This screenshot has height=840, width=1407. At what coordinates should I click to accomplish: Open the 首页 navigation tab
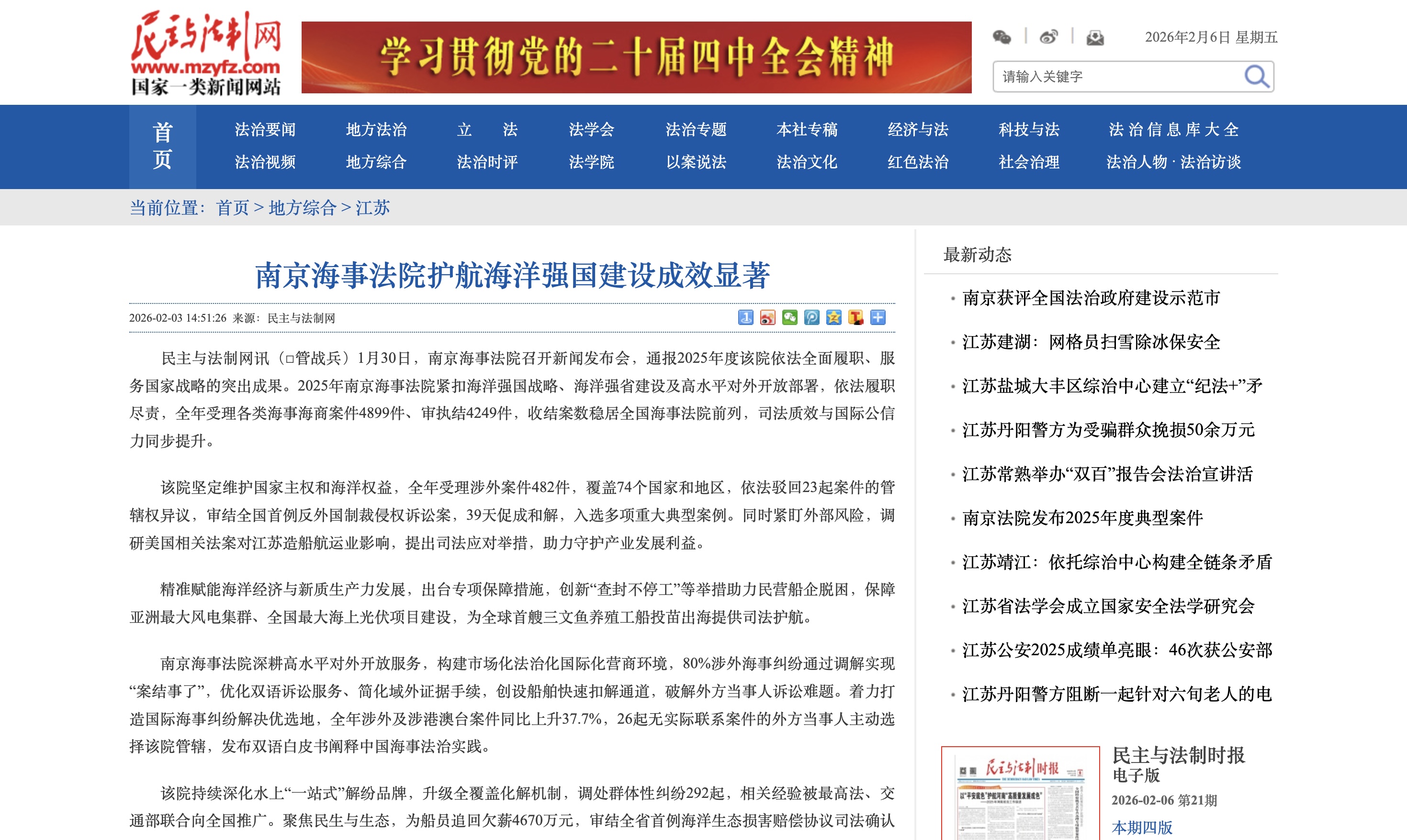pyautogui.click(x=162, y=146)
